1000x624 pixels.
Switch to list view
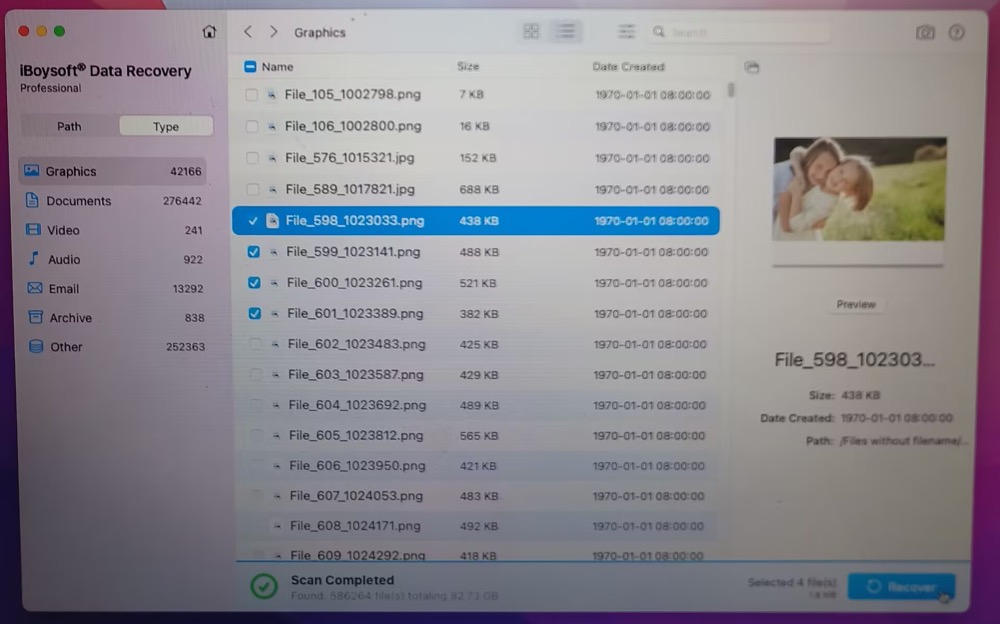(x=565, y=31)
